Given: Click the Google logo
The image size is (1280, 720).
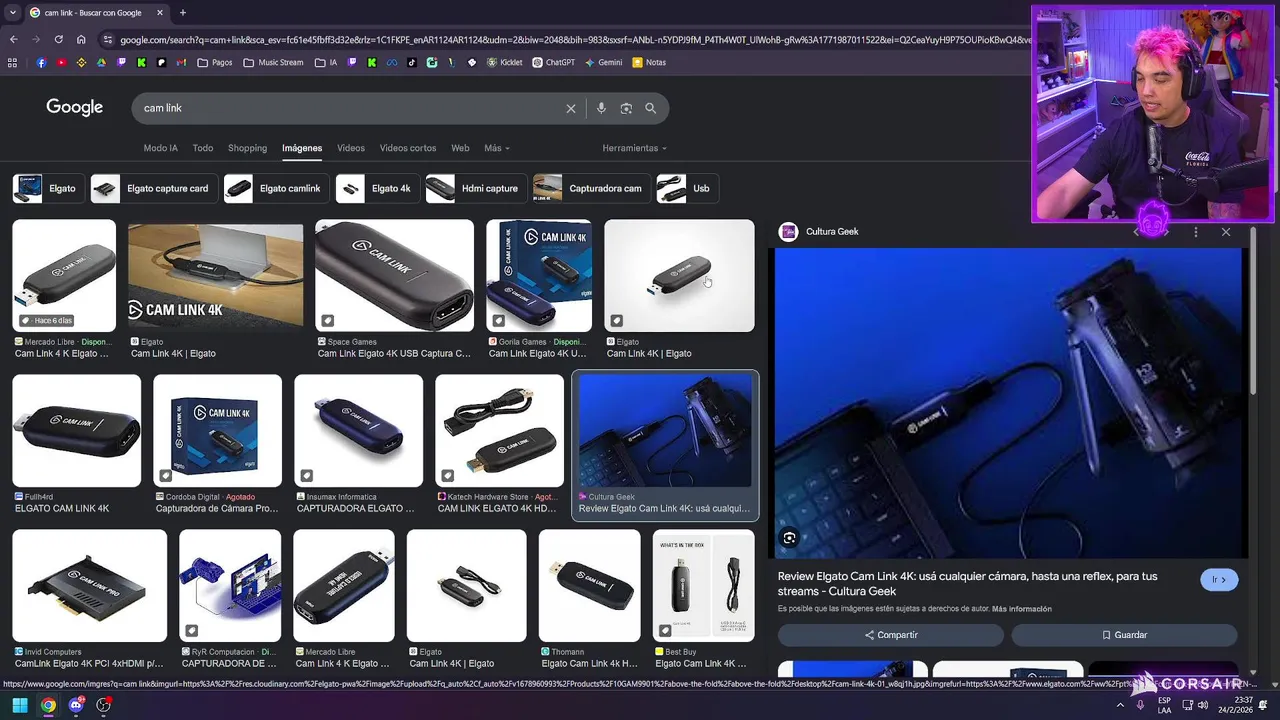Looking at the screenshot, I should coord(75,108).
